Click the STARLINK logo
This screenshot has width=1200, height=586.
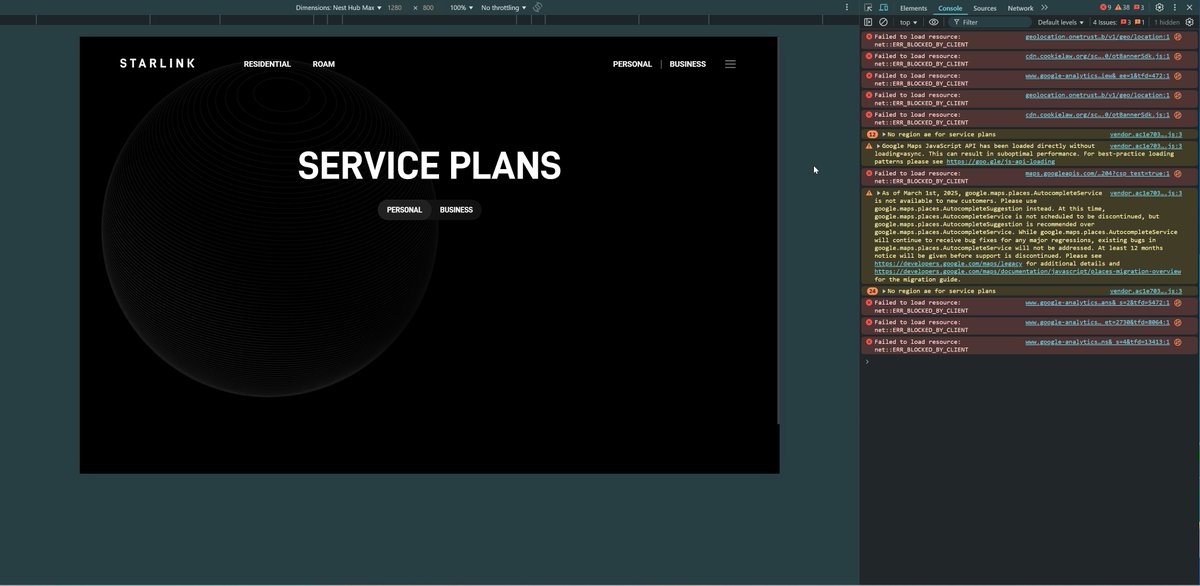(x=157, y=63)
